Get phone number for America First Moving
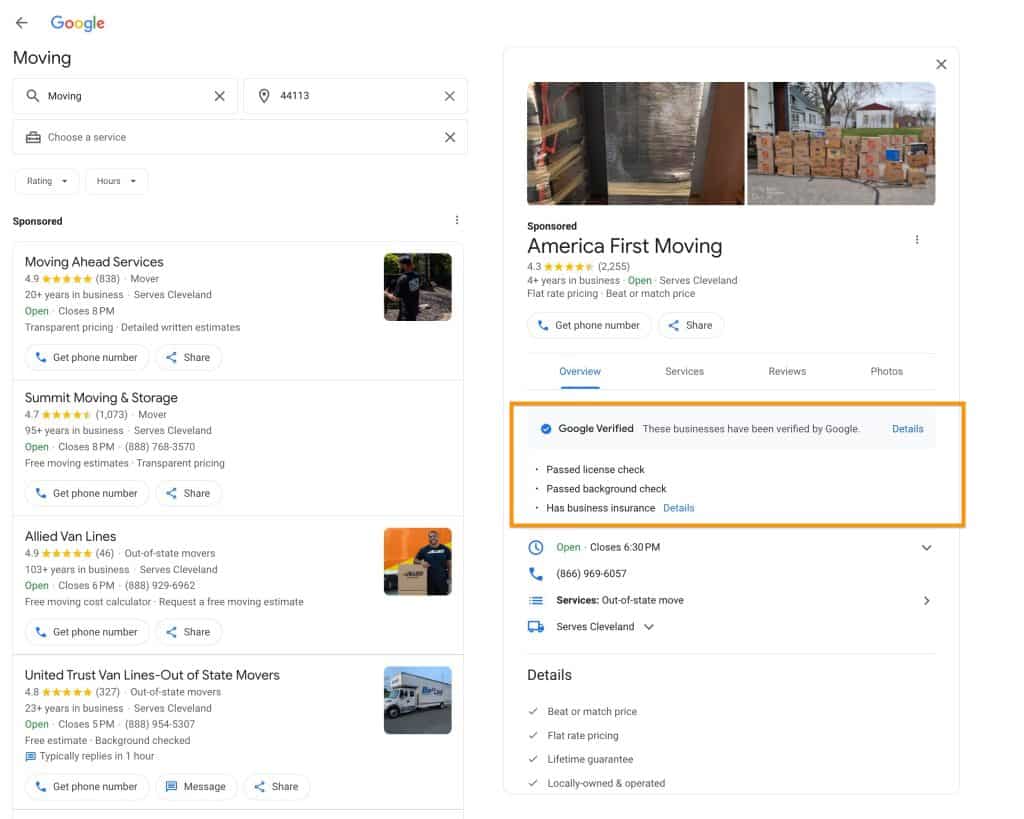This screenshot has height=819, width=1024. pyautogui.click(x=588, y=325)
